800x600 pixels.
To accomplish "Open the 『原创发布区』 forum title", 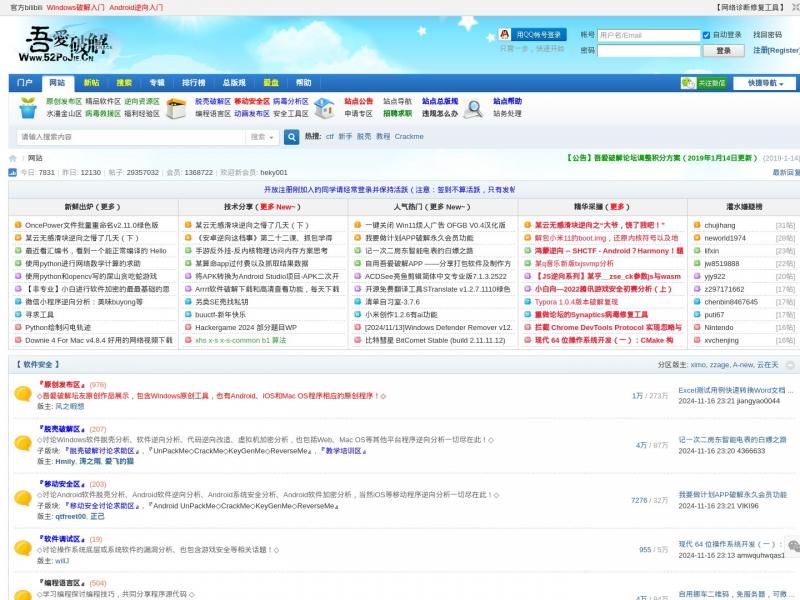I will tap(62, 384).
